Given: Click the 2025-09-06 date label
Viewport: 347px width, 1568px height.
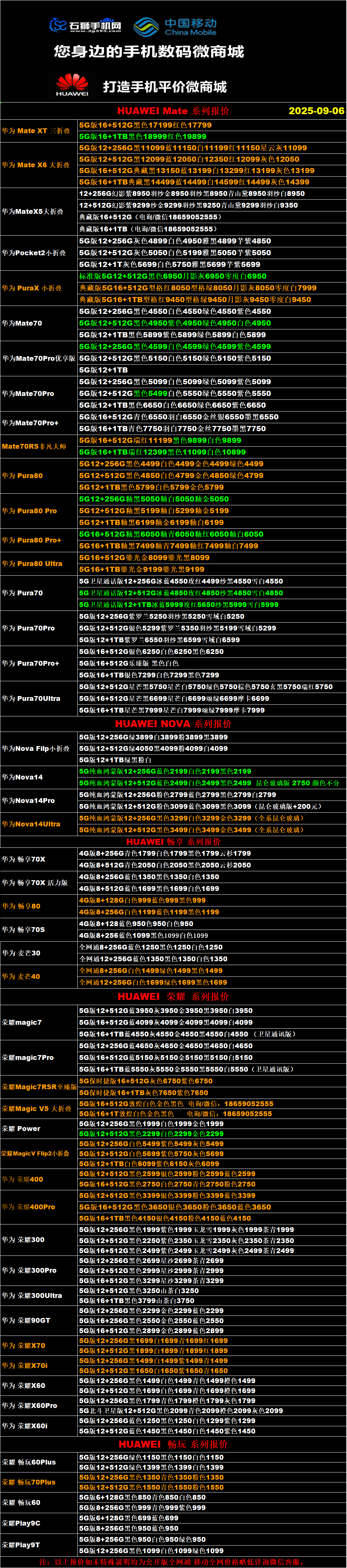Looking at the screenshot, I should (316, 111).
